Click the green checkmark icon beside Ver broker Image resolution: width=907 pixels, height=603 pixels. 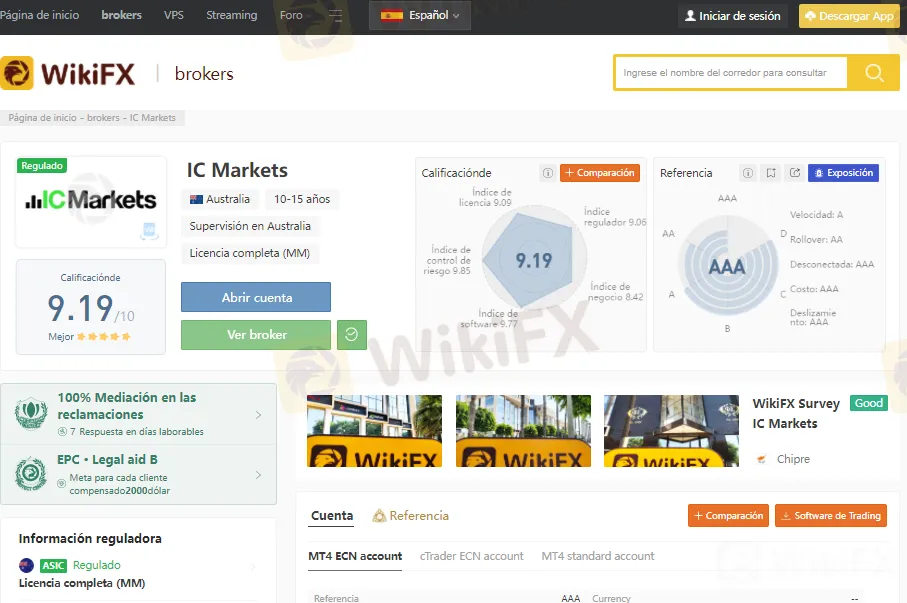tap(352, 335)
